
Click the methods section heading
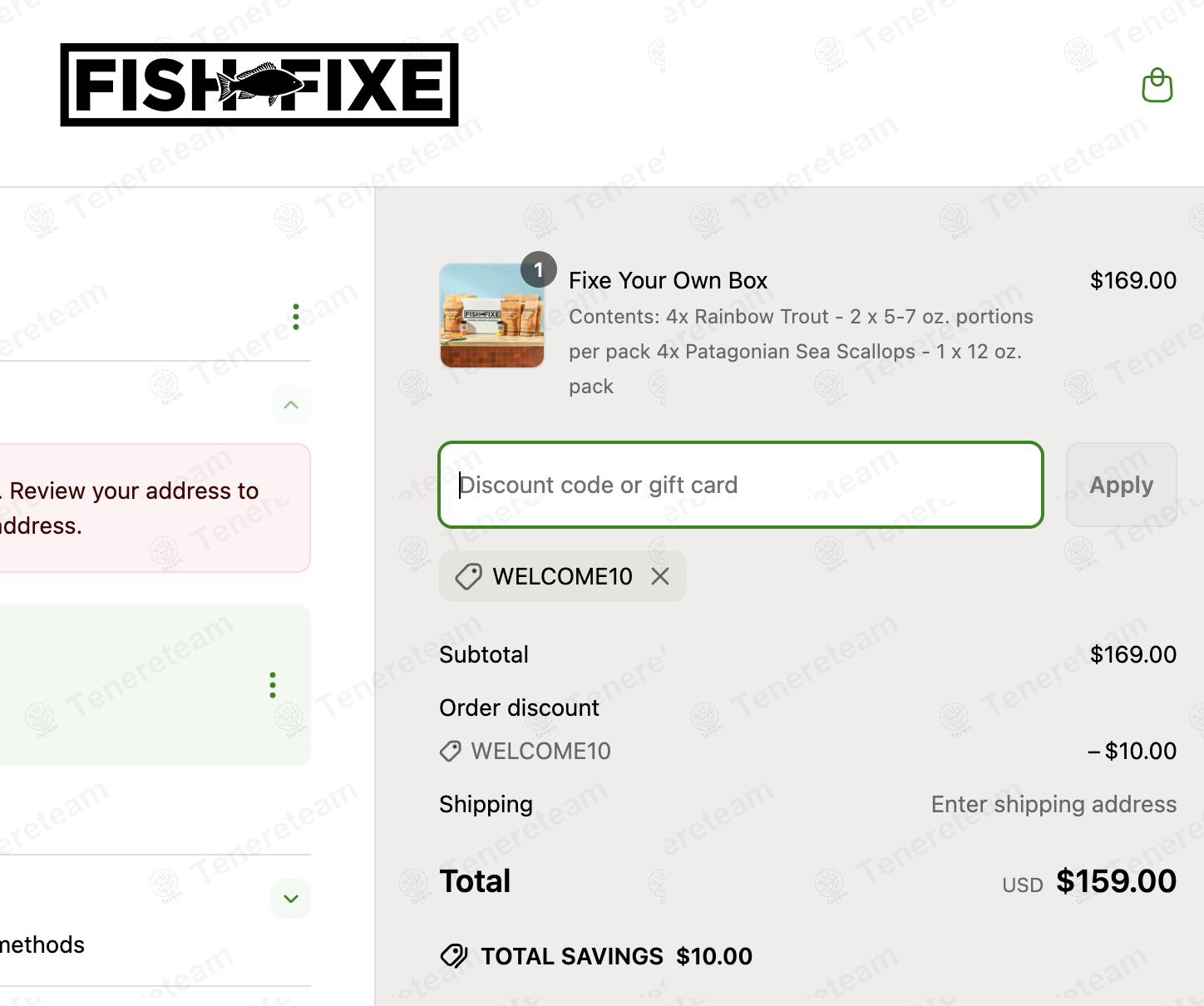(43, 944)
